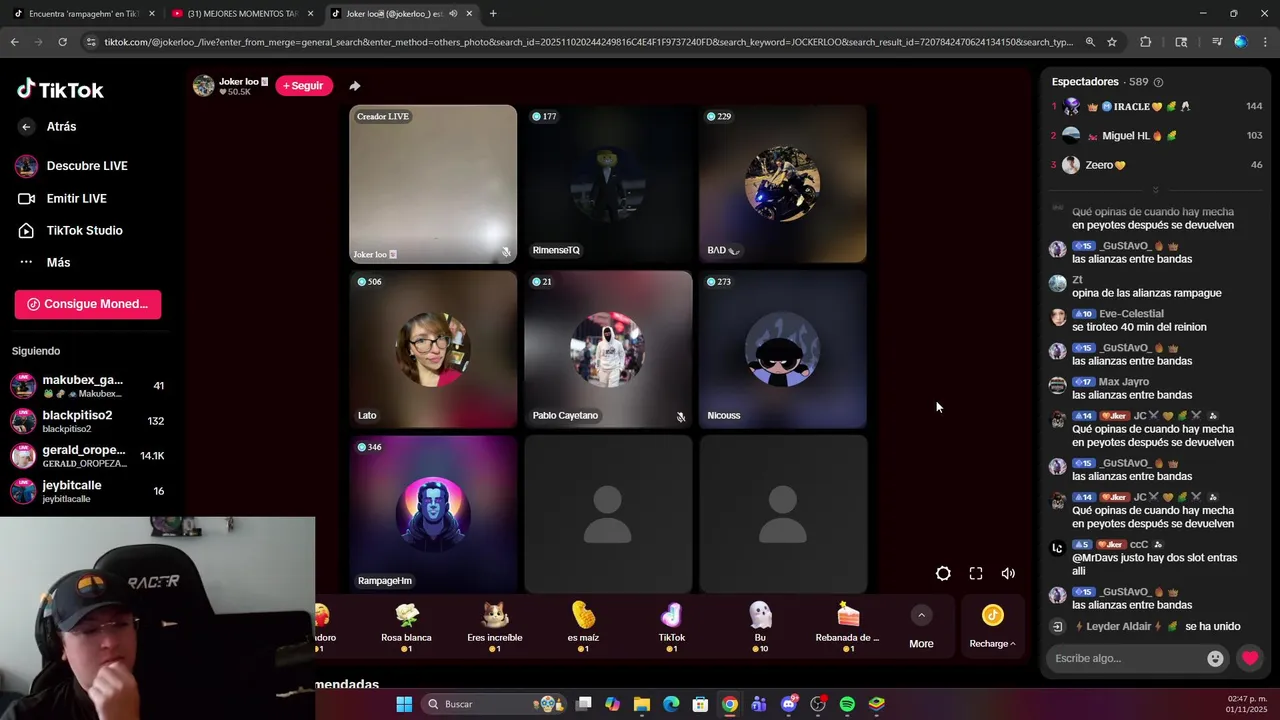Open the browser extensions puzzle icon

tap(1146, 42)
